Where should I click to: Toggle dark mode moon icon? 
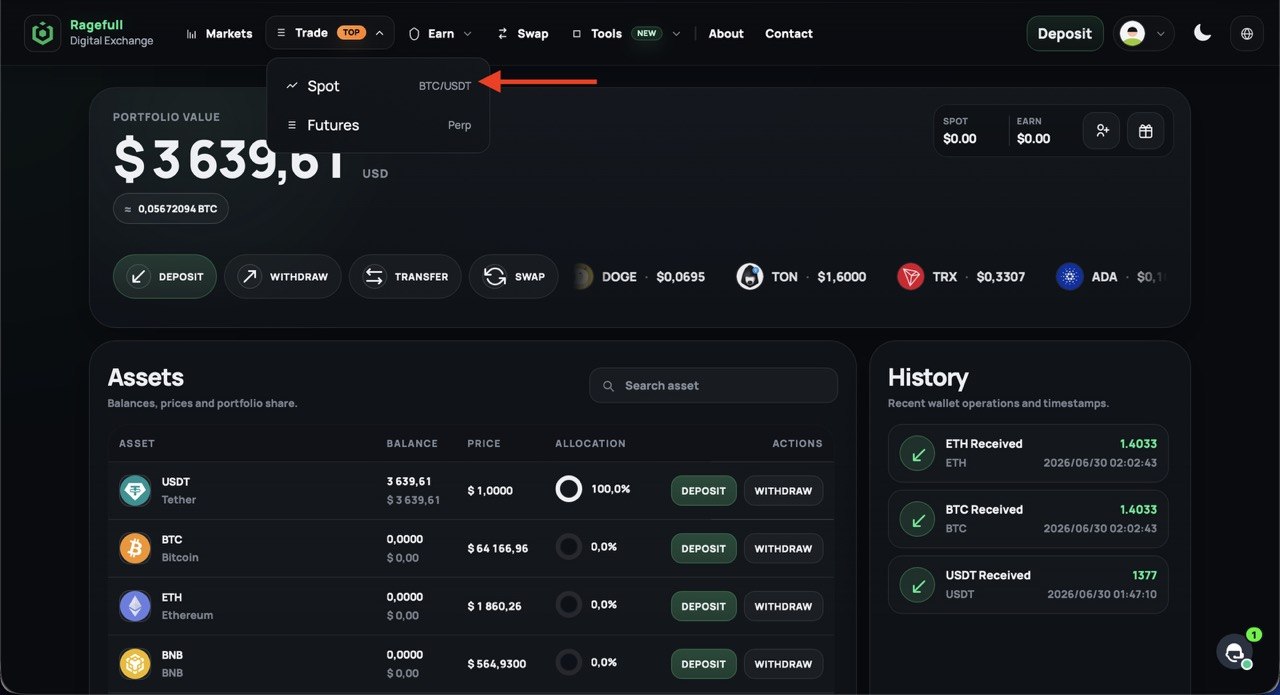tap(1203, 33)
